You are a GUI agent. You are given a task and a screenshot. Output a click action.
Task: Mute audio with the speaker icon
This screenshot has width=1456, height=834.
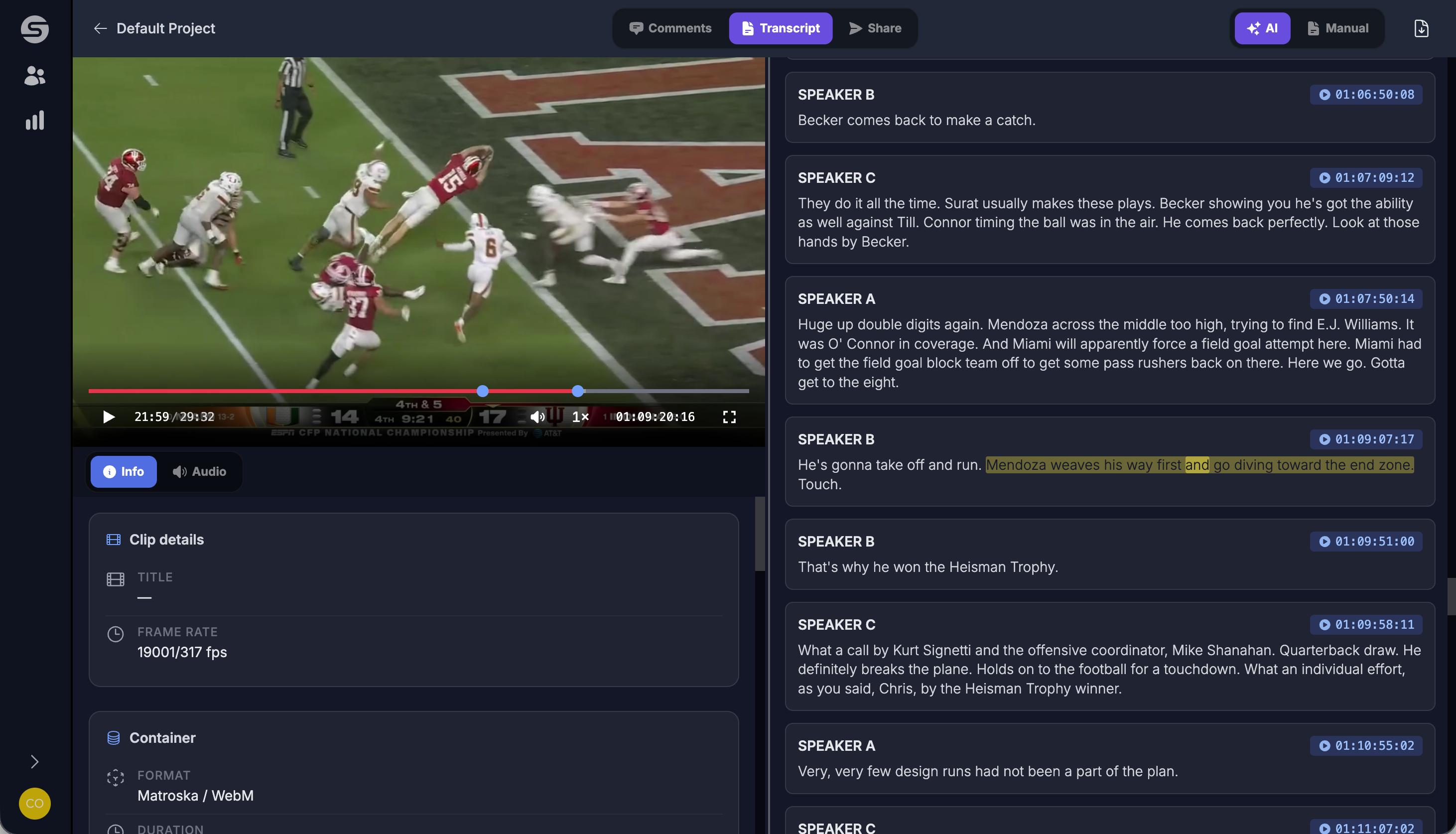537,417
